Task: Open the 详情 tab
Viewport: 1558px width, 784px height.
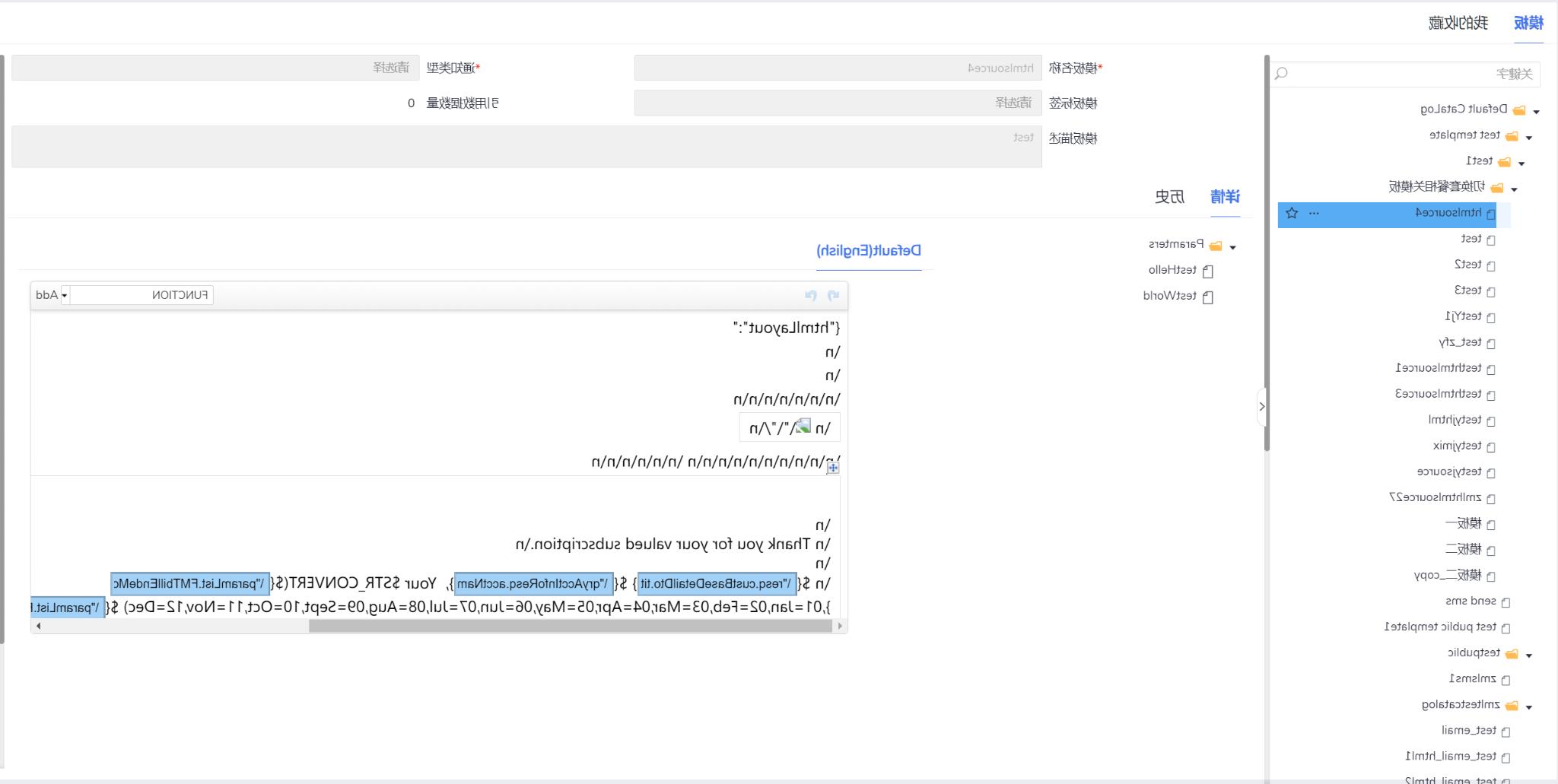Action: 1225,197
